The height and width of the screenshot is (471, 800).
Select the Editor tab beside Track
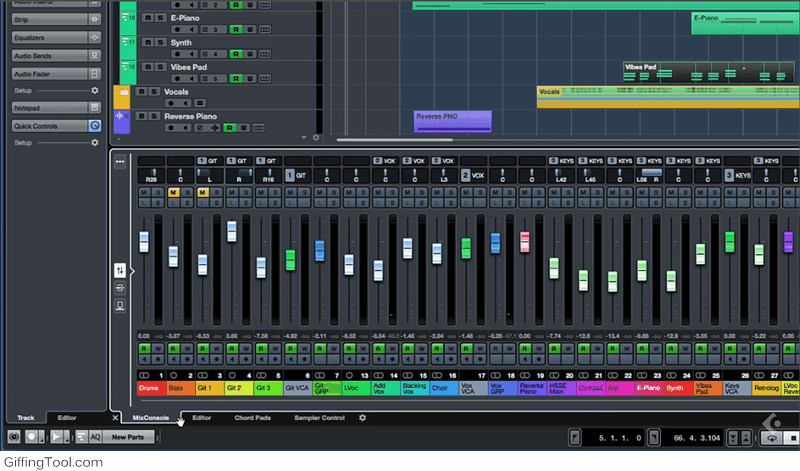click(x=67, y=417)
